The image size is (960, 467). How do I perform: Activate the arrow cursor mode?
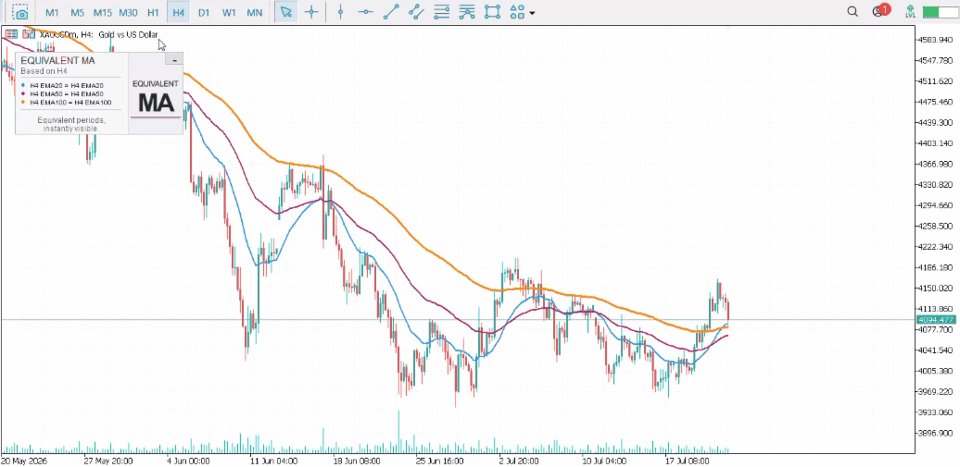[x=285, y=12]
